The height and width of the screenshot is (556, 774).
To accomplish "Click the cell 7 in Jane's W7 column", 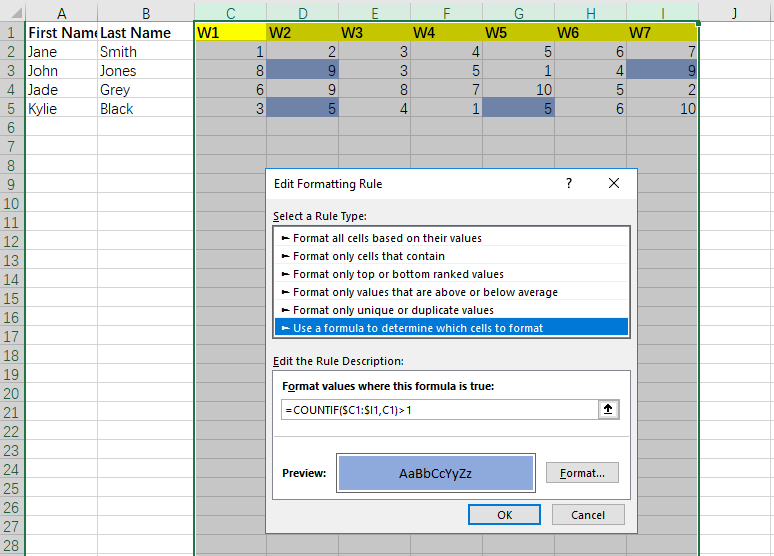I will point(662,51).
